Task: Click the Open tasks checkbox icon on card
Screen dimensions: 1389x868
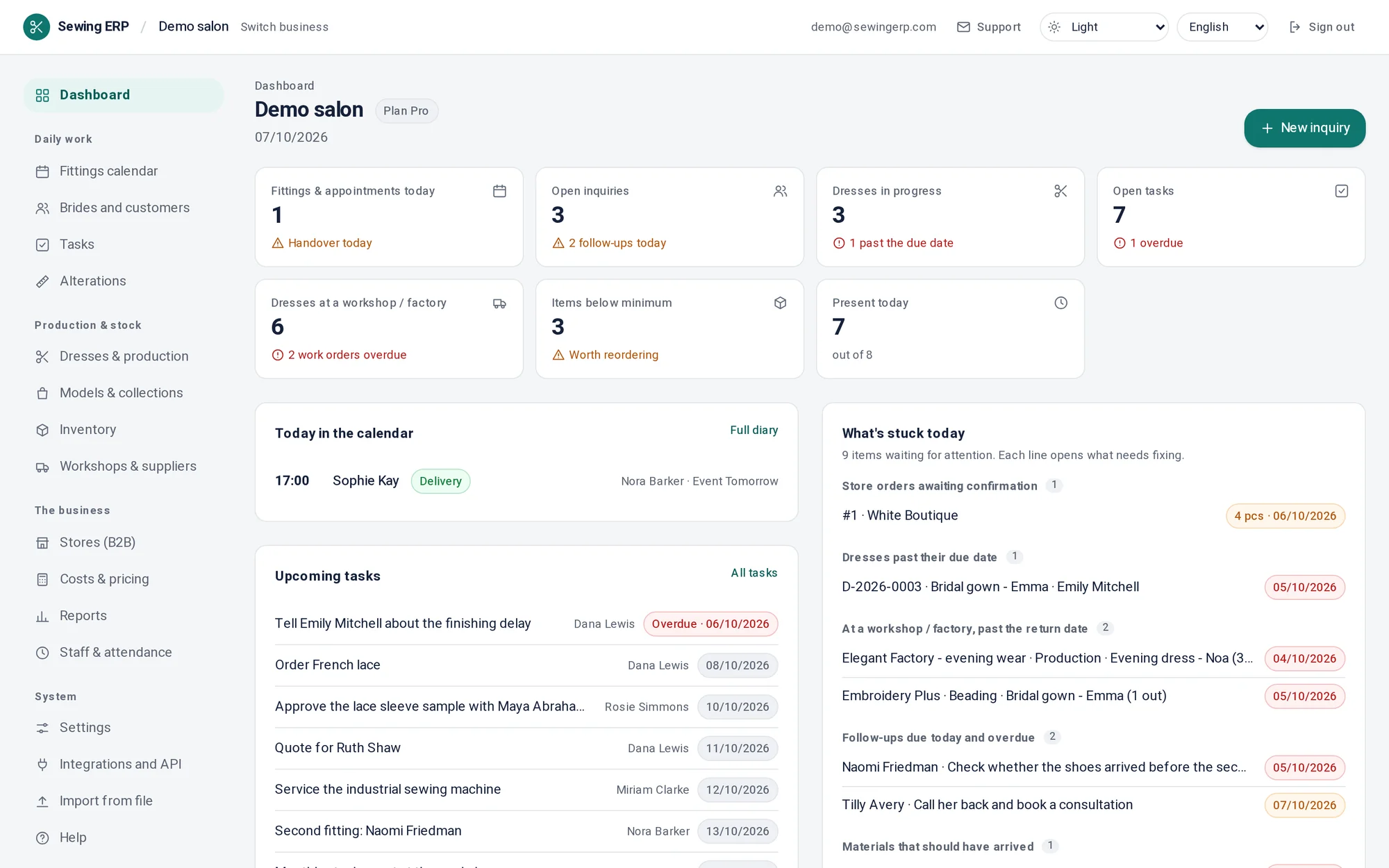Action: click(x=1341, y=191)
